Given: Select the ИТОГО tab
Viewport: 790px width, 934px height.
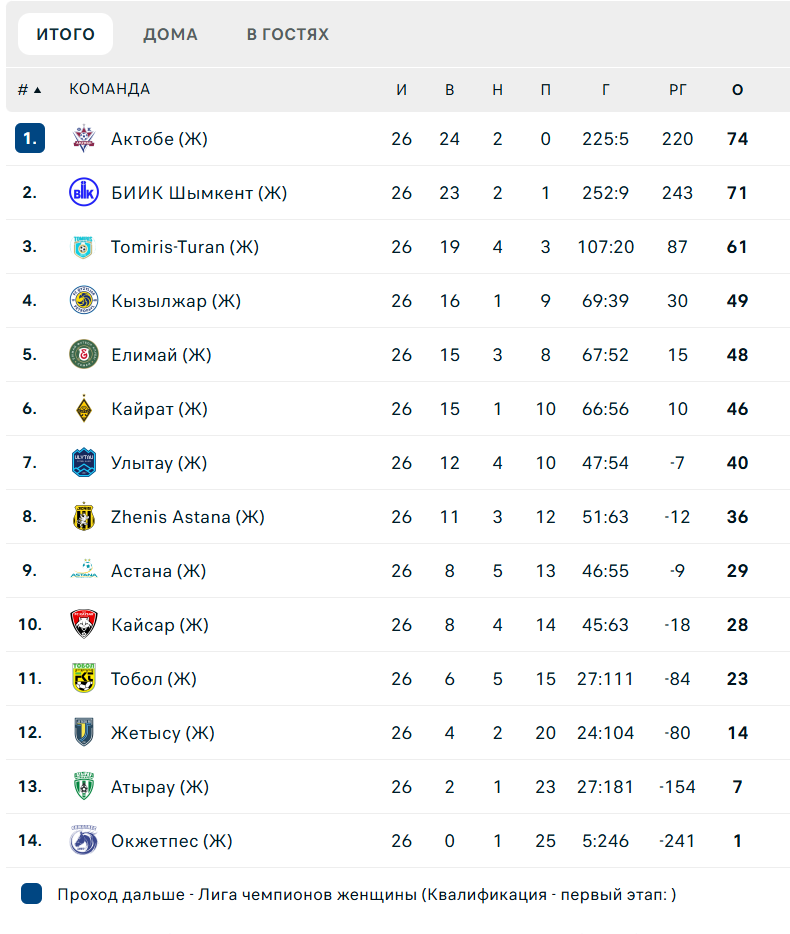Looking at the screenshot, I should tap(66, 34).
